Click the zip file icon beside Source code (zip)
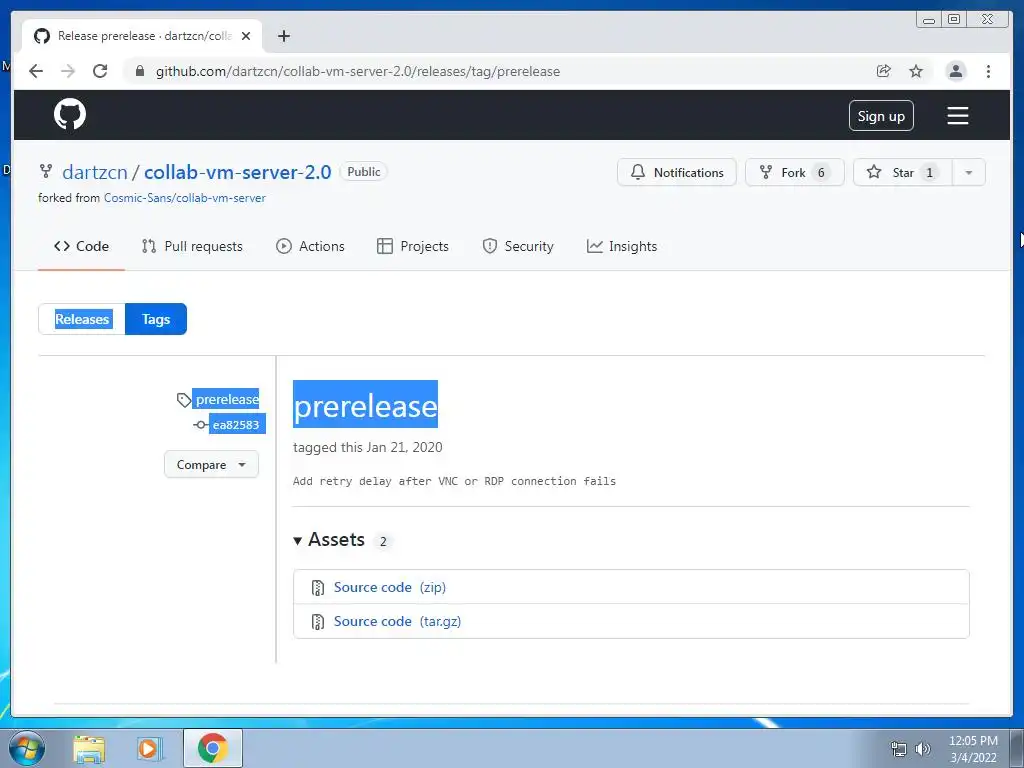Viewport: 1024px width, 768px height. 318,588
